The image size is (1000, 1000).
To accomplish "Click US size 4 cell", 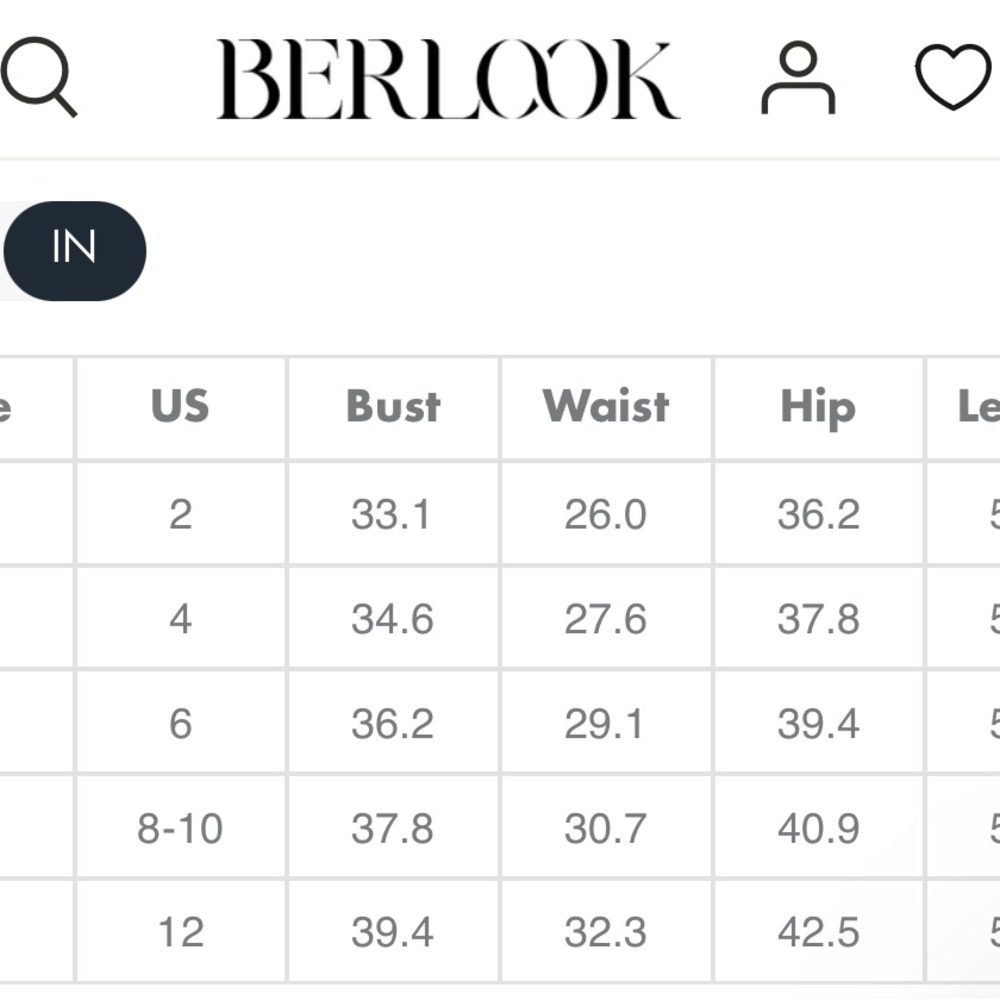I will (x=180, y=619).
